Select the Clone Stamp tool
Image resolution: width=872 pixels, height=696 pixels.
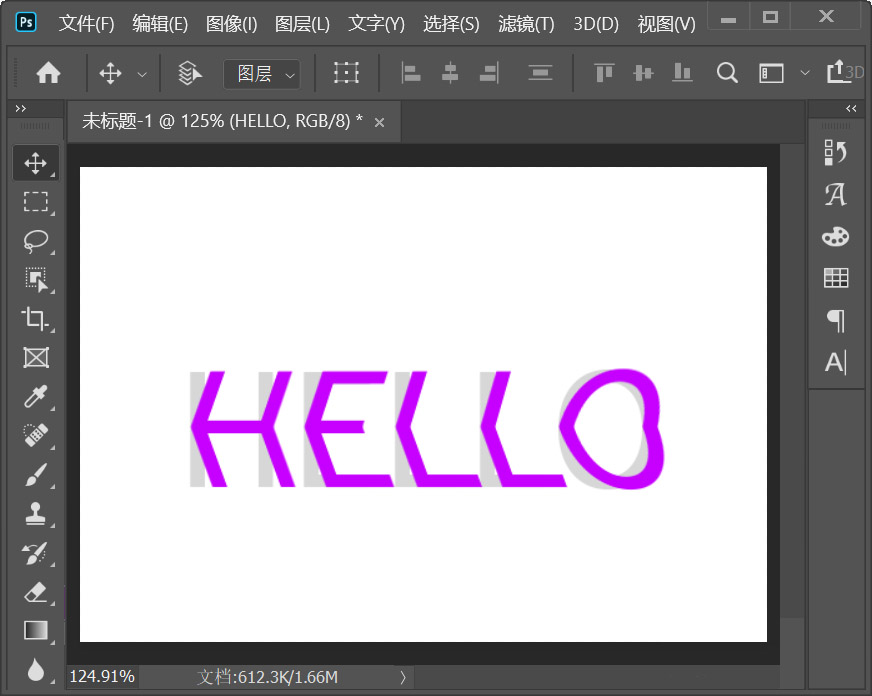[x=35, y=514]
